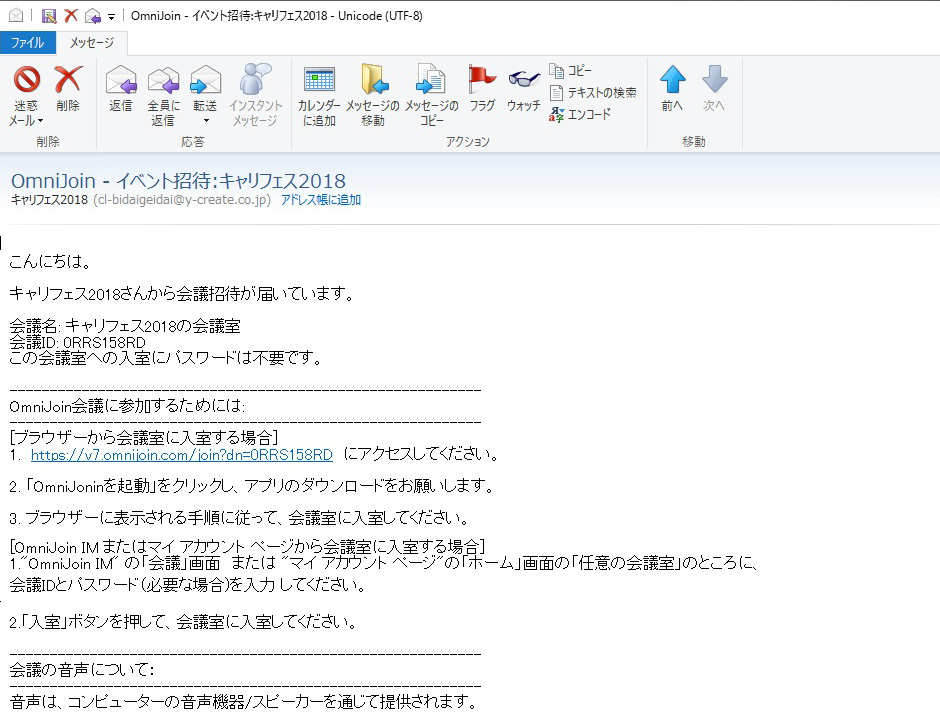Open the Forward (転送) dropdown arrow
The height and width of the screenshot is (720, 940).
(x=205, y=121)
